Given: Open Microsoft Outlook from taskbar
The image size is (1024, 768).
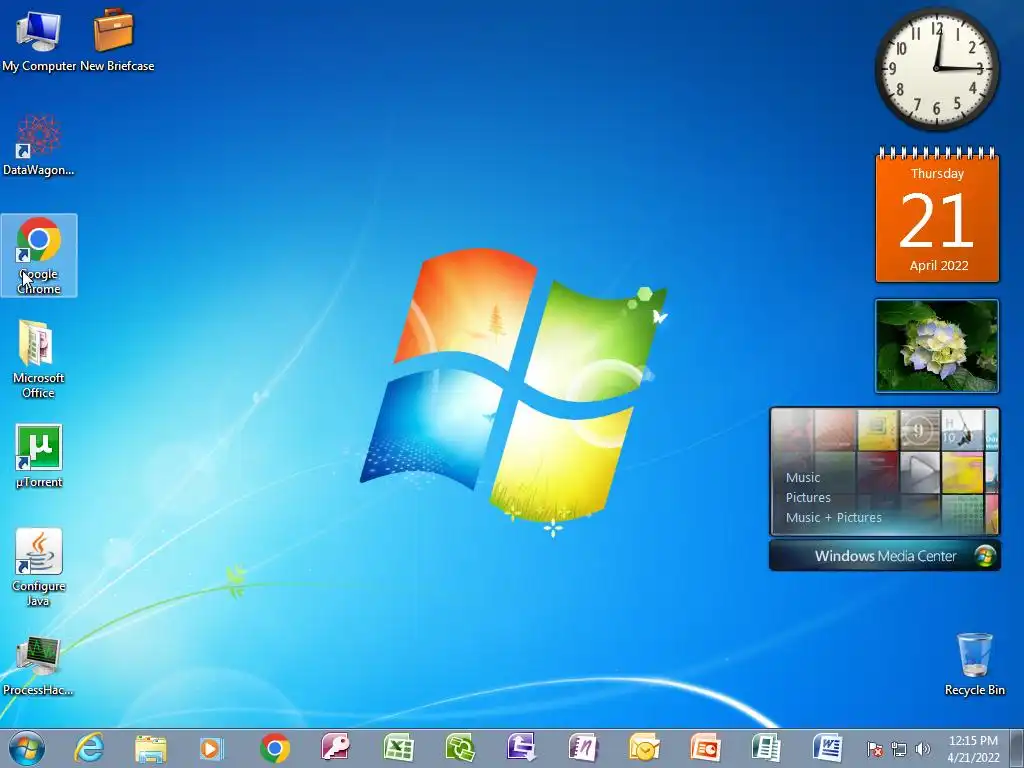Looking at the screenshot, I should [x=644, y=748].
